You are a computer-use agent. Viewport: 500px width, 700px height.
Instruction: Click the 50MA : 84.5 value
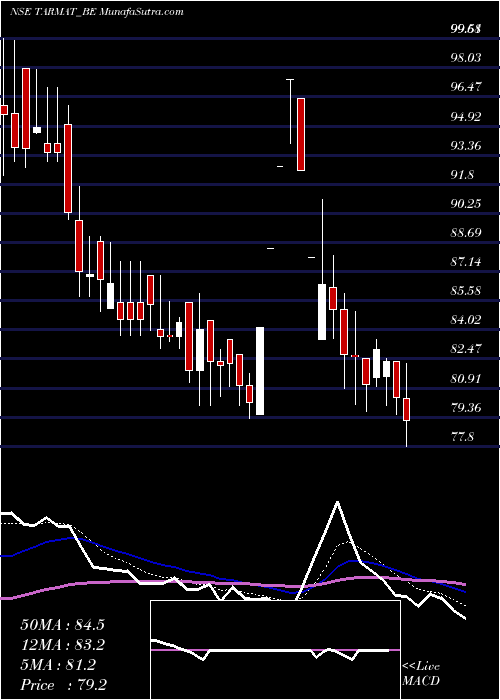click(x=62, y=625)
